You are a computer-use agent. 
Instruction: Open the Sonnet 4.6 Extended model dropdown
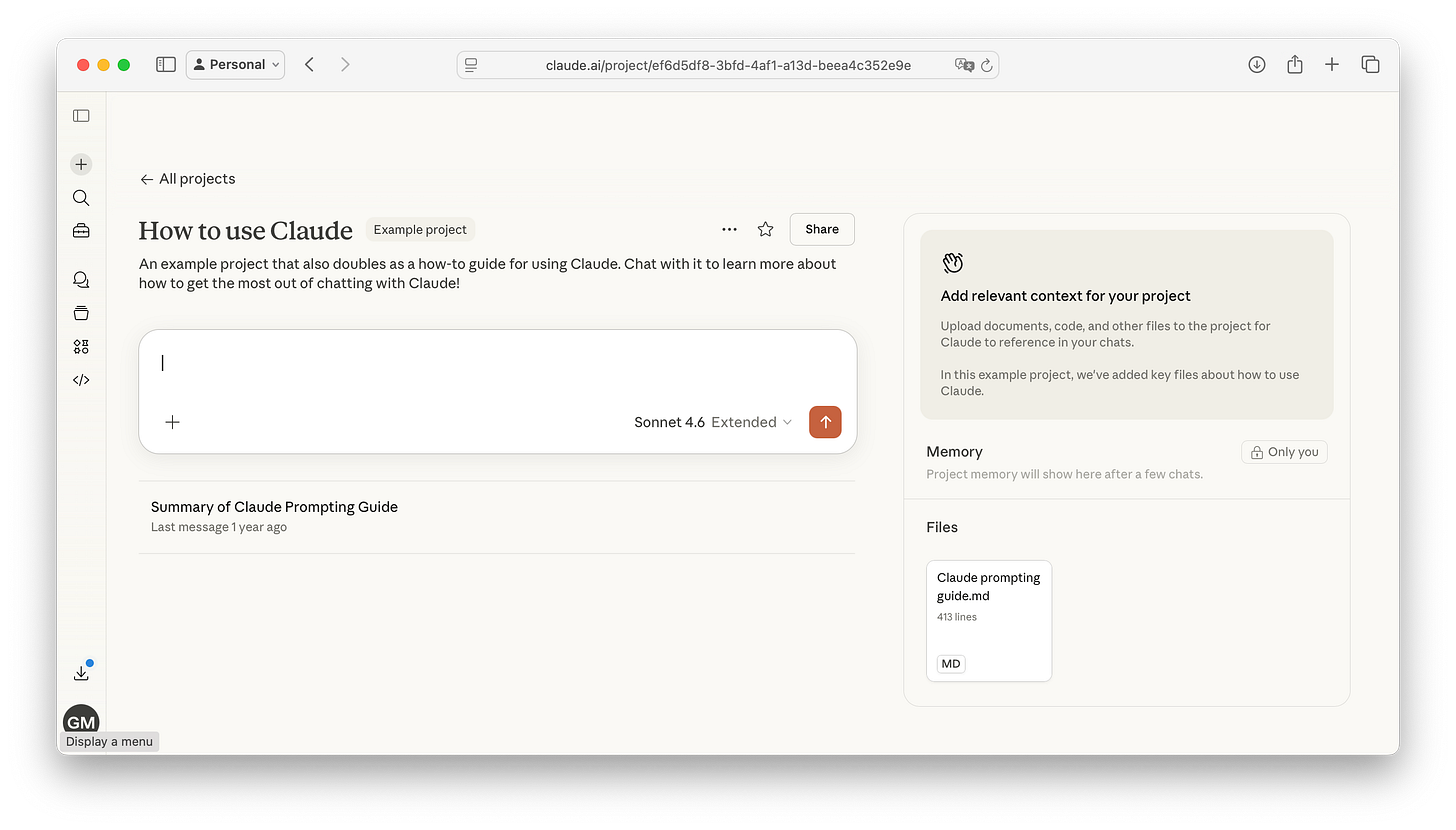point(713,422)
